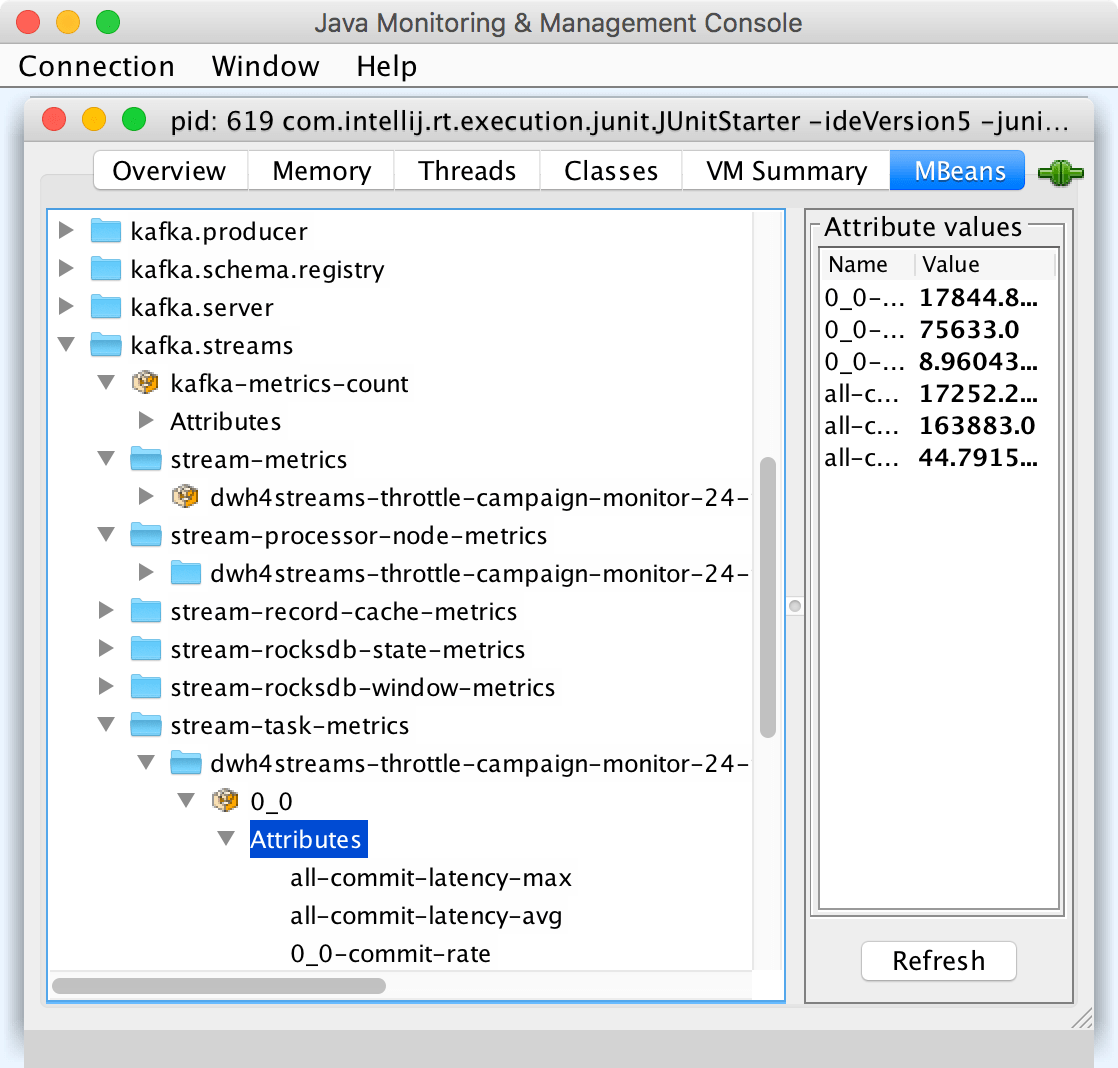The height and width of the screenshot is (1068, 1118).
Task: Open the Window menu
Action: click(265, 66)
